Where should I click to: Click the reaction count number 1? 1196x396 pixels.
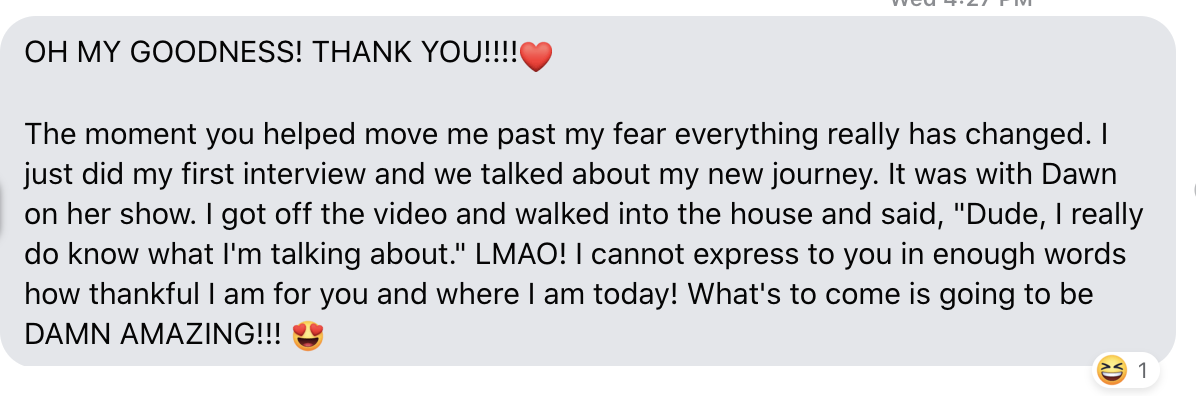(1143, 372)
